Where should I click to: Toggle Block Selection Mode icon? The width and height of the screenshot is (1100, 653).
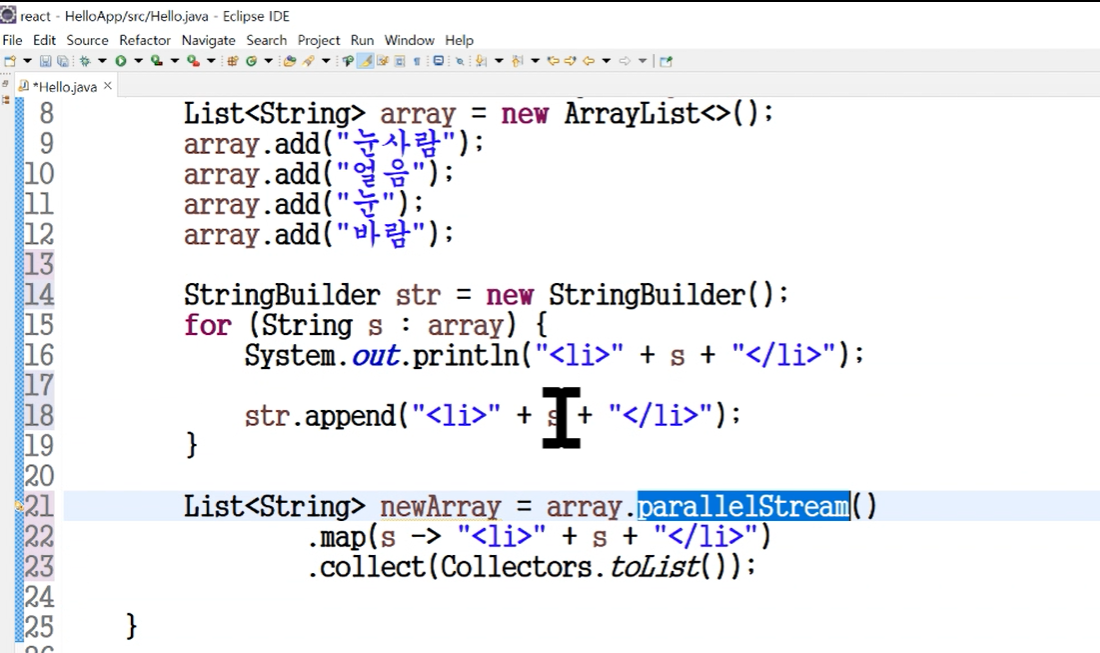[399, 61]
